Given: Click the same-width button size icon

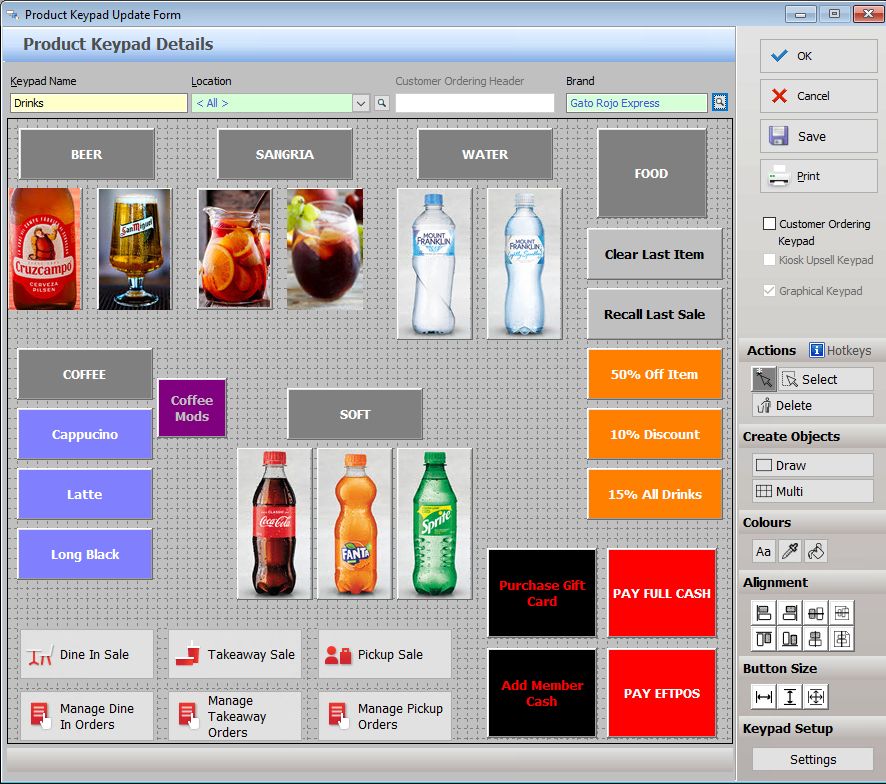Looking at the screenshot, I should [764, 697].
